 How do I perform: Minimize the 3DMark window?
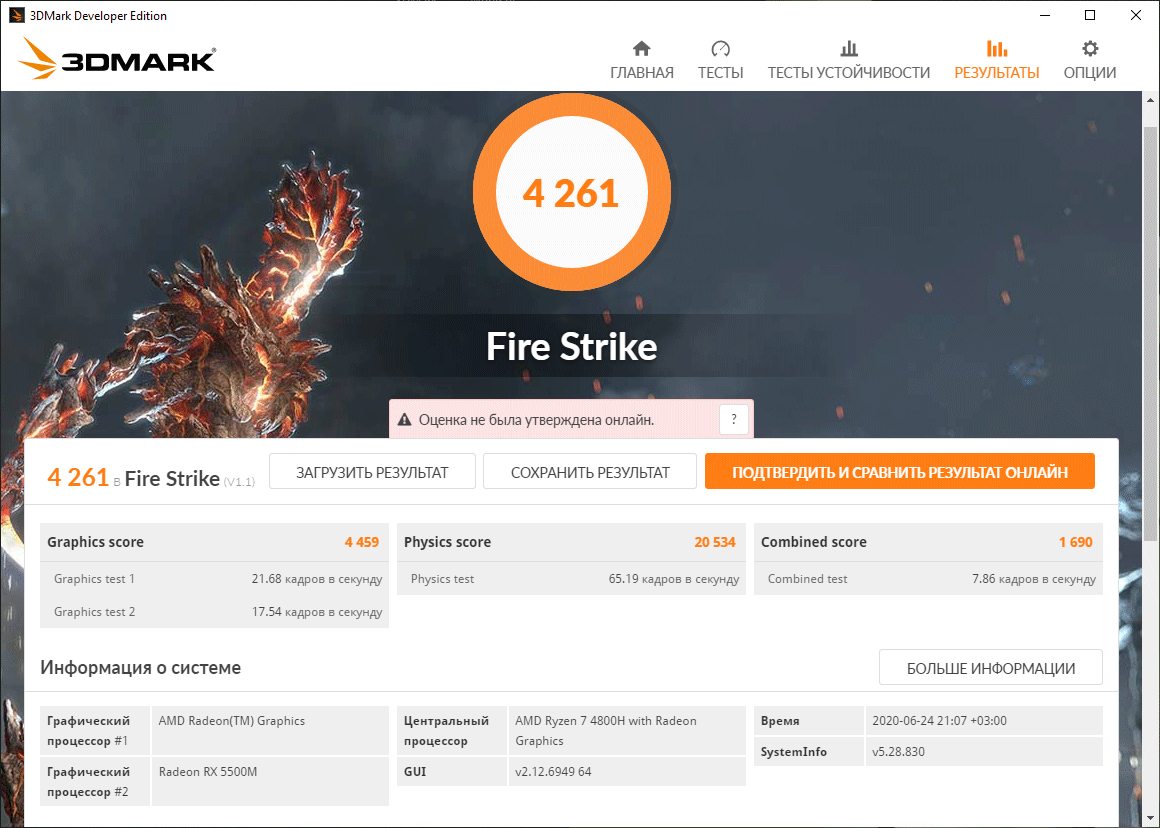(1045, 16)
